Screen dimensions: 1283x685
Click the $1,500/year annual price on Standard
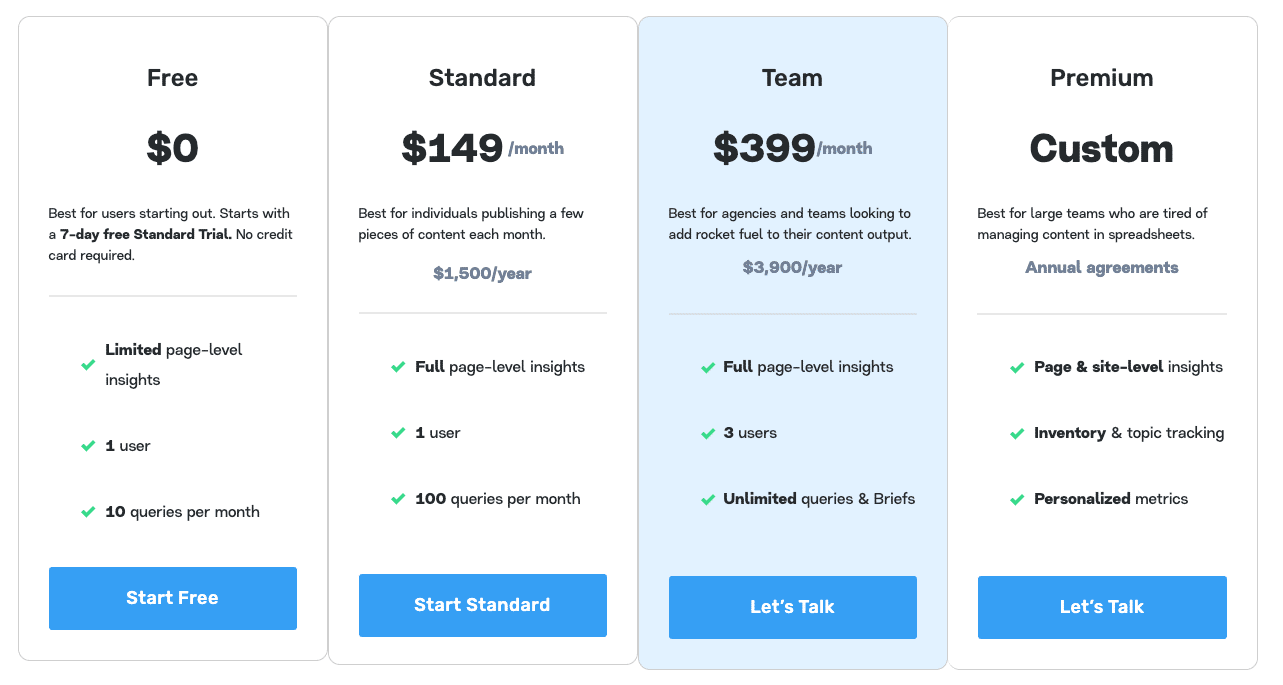click(x=482, y=272)
